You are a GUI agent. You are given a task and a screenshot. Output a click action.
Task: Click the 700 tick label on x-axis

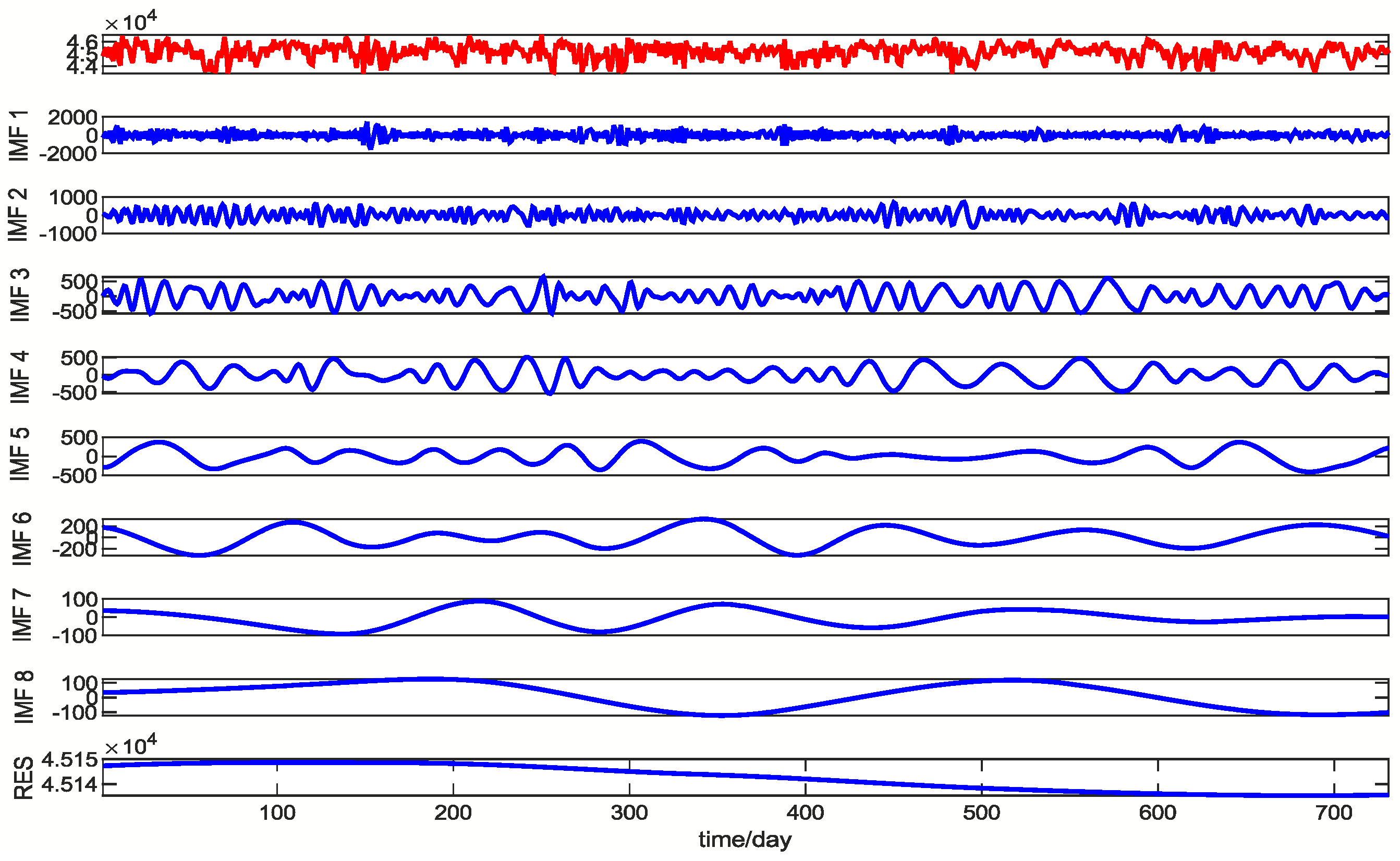(1334, 813)
